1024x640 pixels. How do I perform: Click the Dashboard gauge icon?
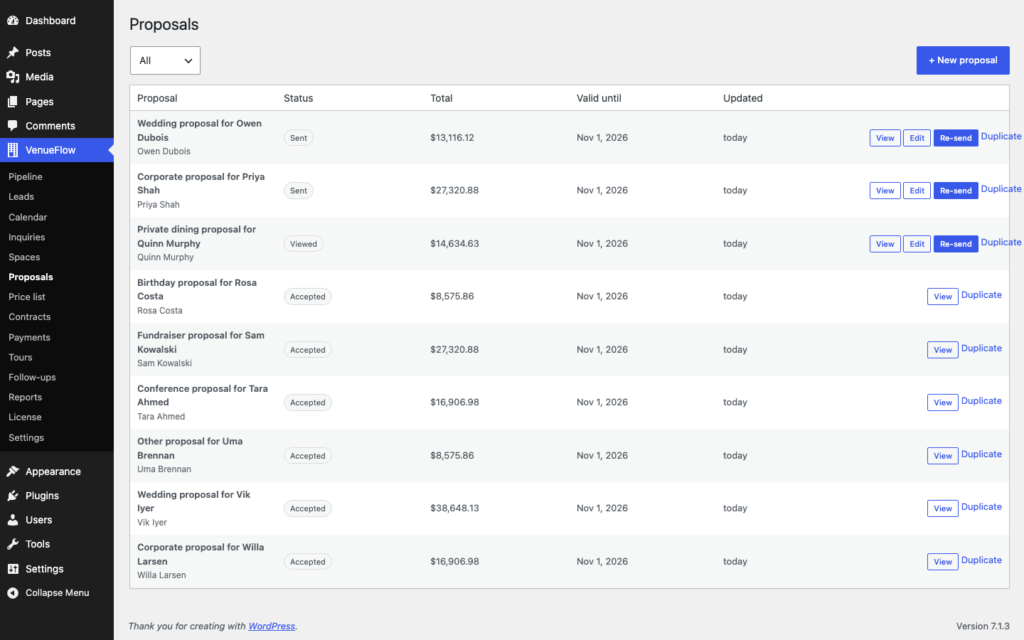(x=12, y=20)
